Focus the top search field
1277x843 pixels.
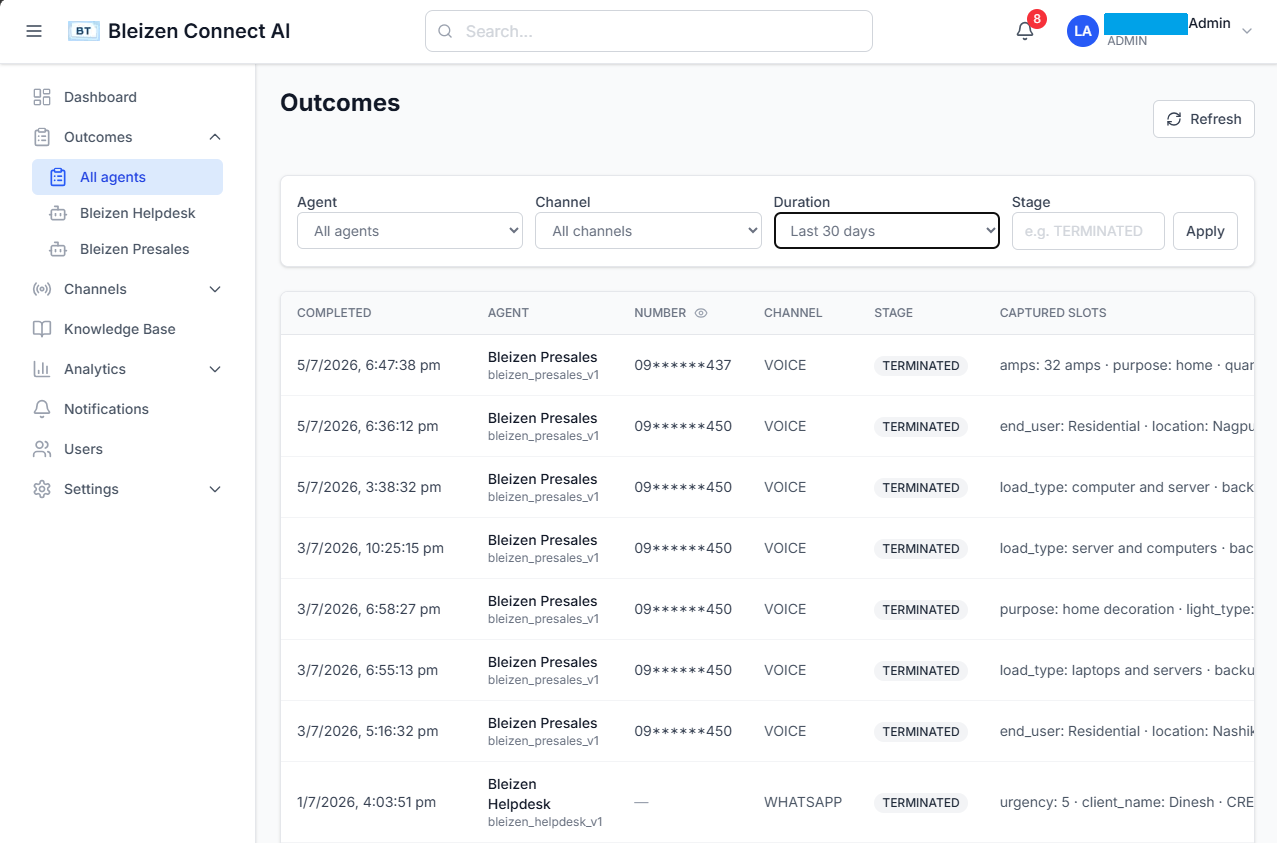coord(649,31)
